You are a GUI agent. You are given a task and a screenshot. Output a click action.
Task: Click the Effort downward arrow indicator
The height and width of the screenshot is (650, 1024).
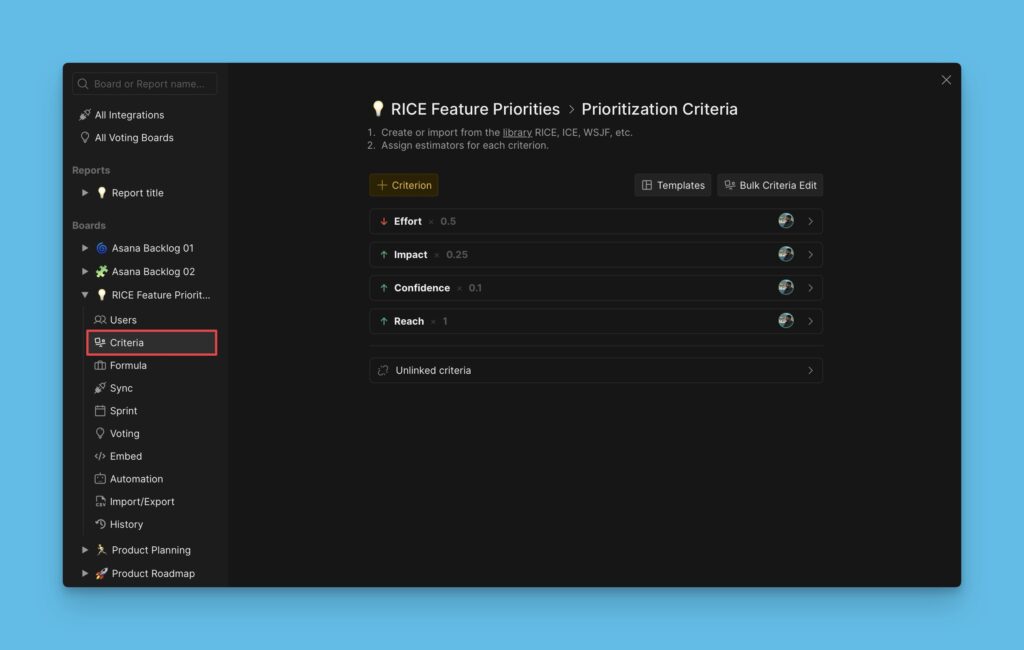pyautogui.click(x=385, y=221)
